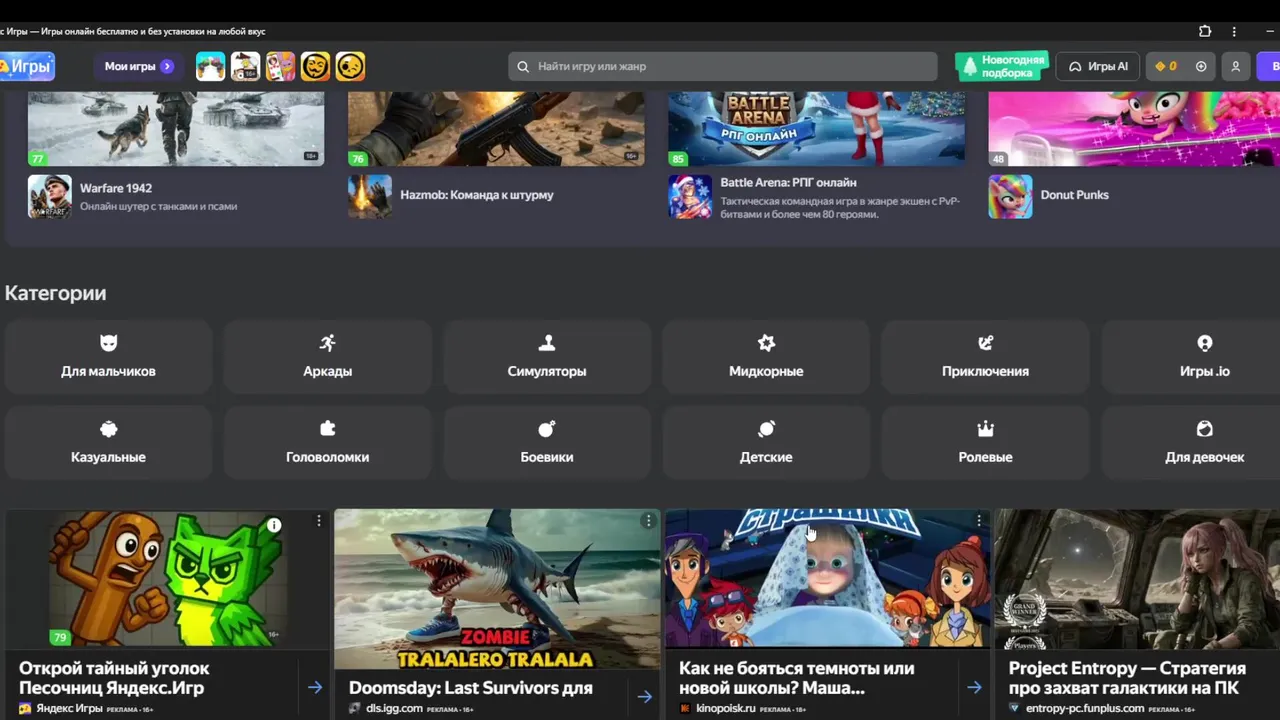Click Donut Punks small game icon
The image size is (1280, 720).
[x=1010, y=196]
